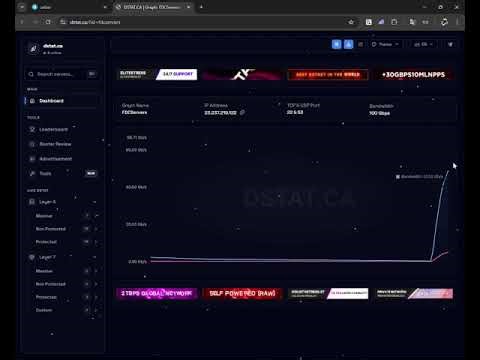Open the Leaderboard tool
Screen dimensions: 480x360
53,129
